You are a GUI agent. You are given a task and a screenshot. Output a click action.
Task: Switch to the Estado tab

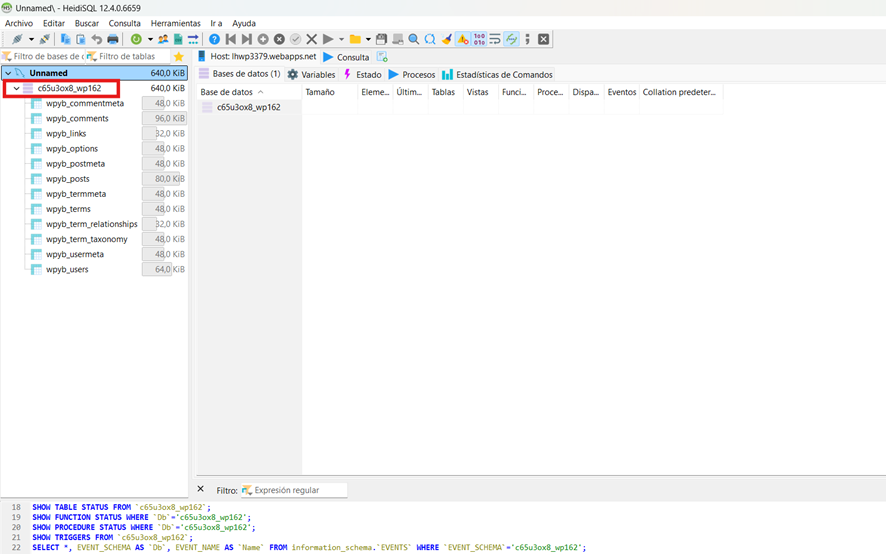363,75
